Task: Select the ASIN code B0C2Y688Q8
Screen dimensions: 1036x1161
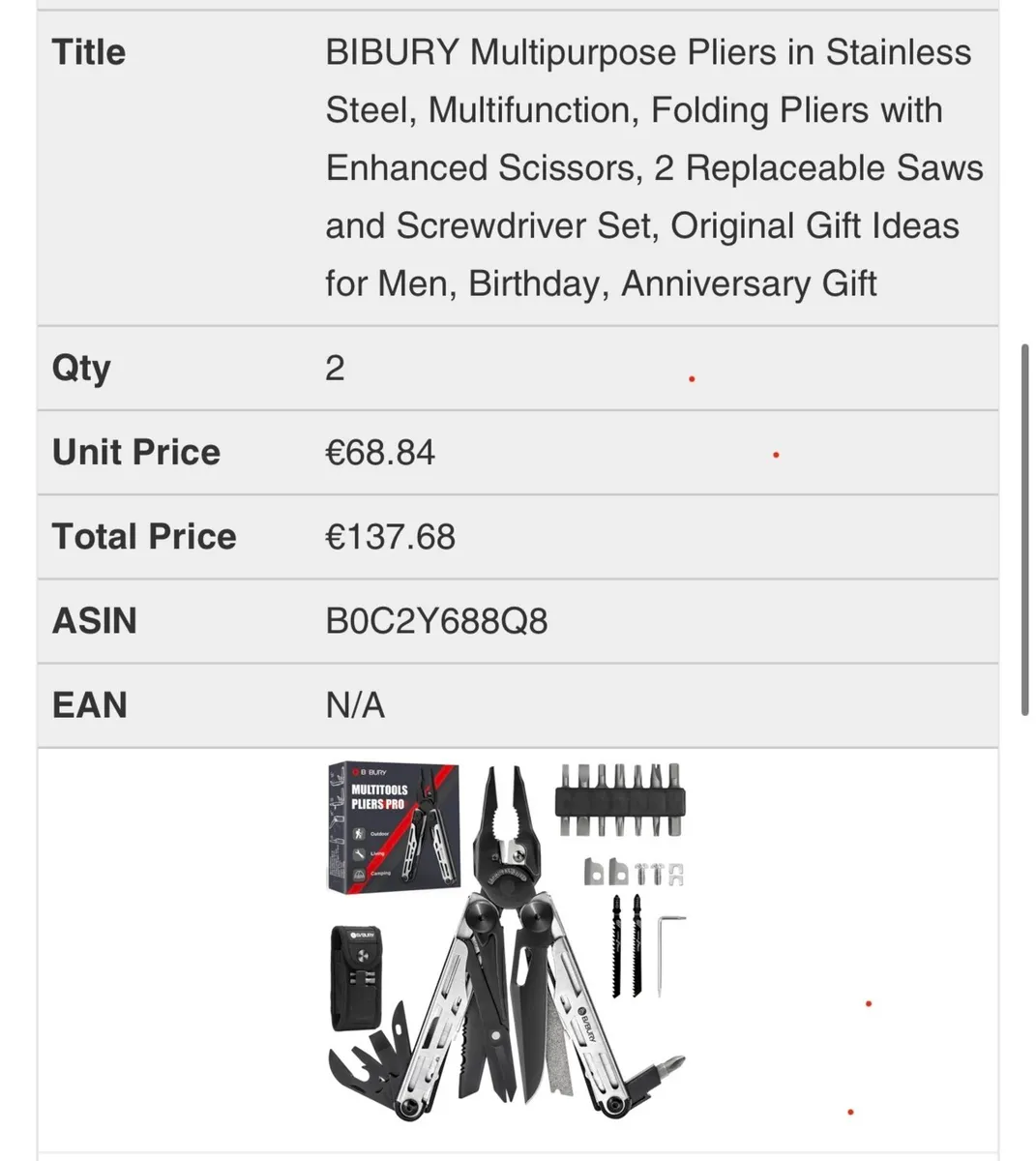Action: (436, 621)
